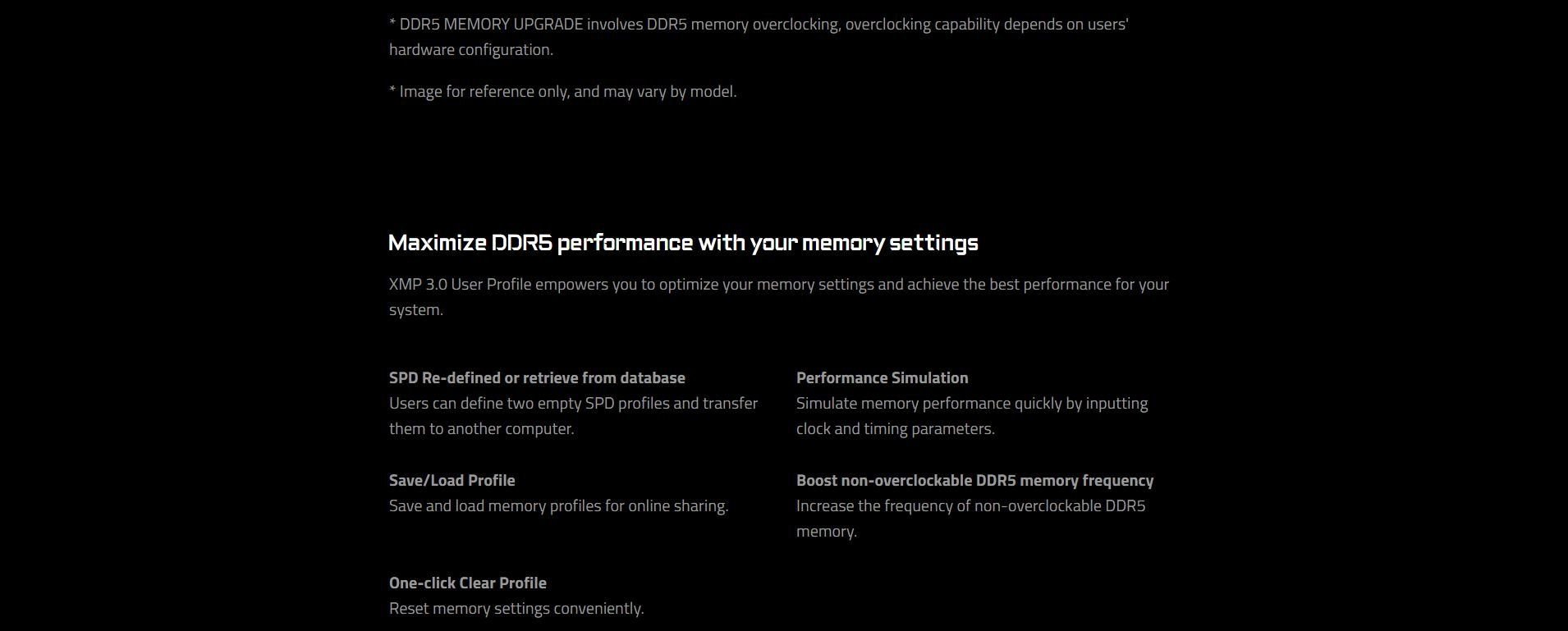The height and width of the screenshot is (631, 1568).
Task: Click the word 'system.' ending the XMP paragraph
Action: (x=416, y=309)
